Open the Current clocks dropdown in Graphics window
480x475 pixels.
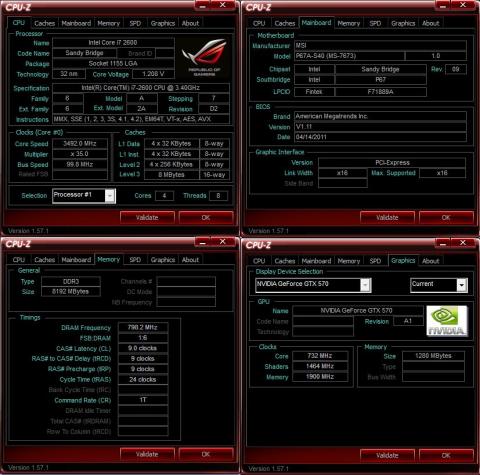[462, 285]
